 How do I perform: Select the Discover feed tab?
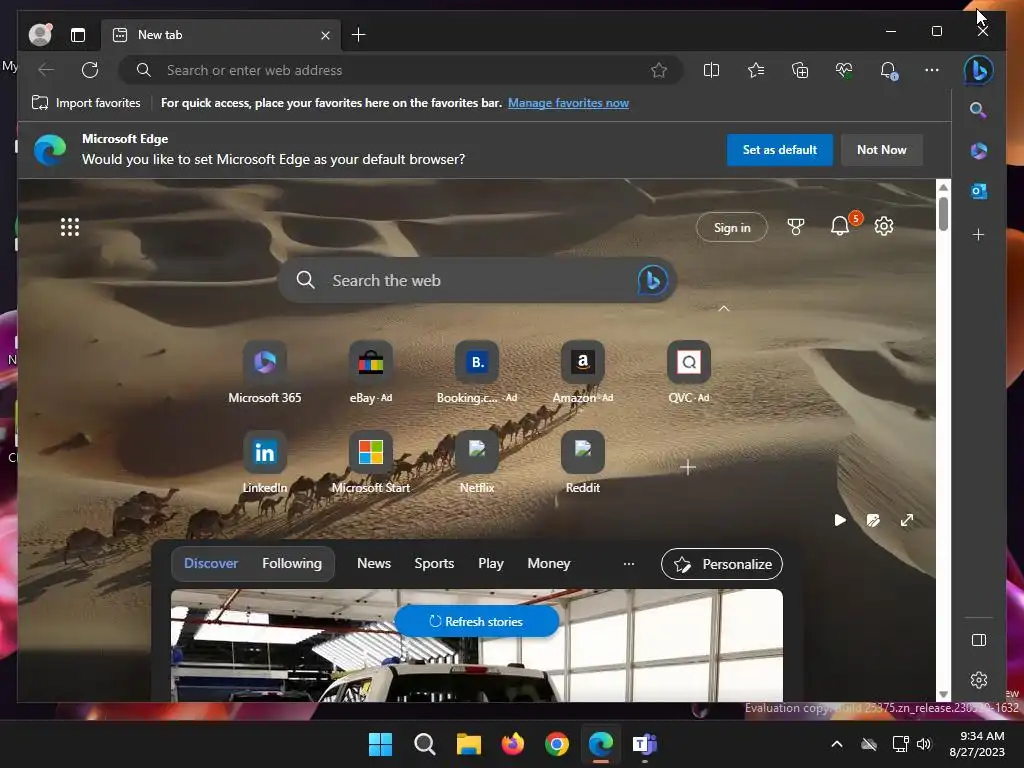tap(211, 563)
